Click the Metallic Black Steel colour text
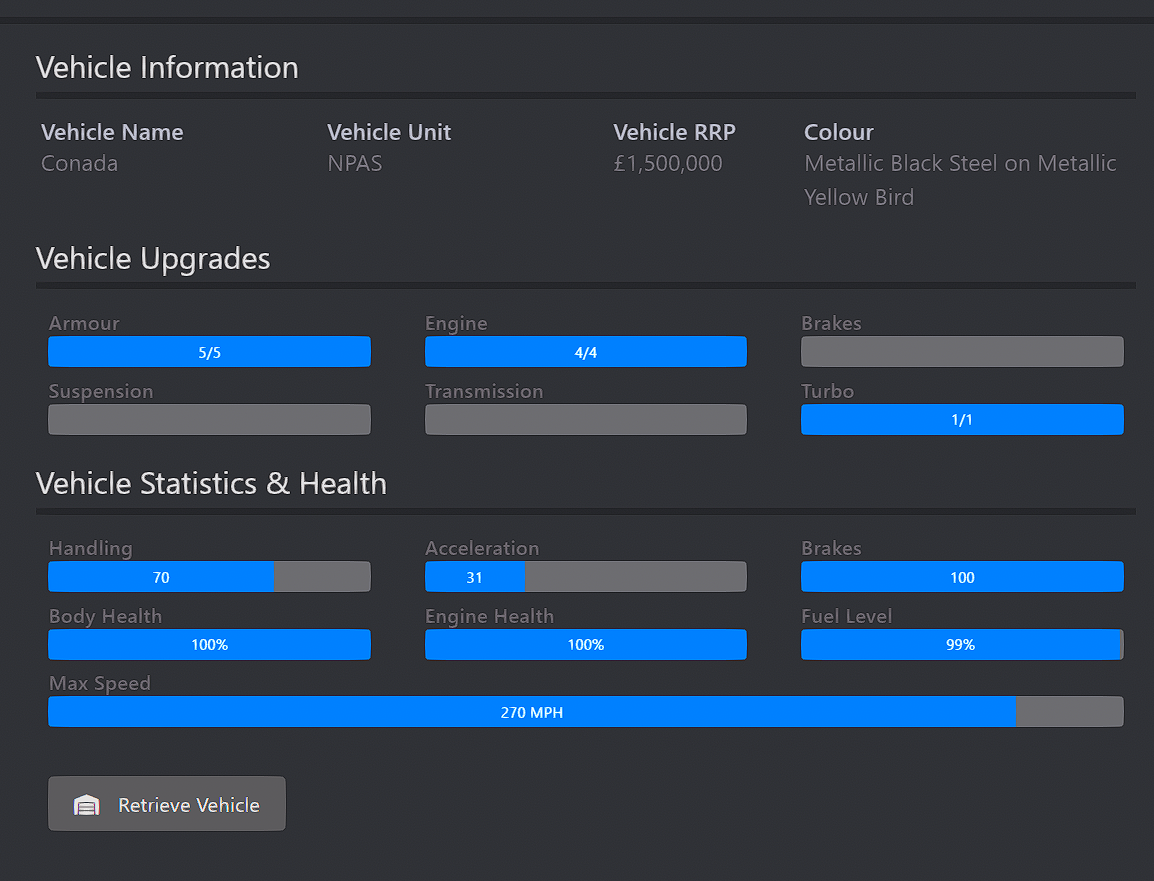Viewport: 1154px width, 881px height. pos(960,164)
